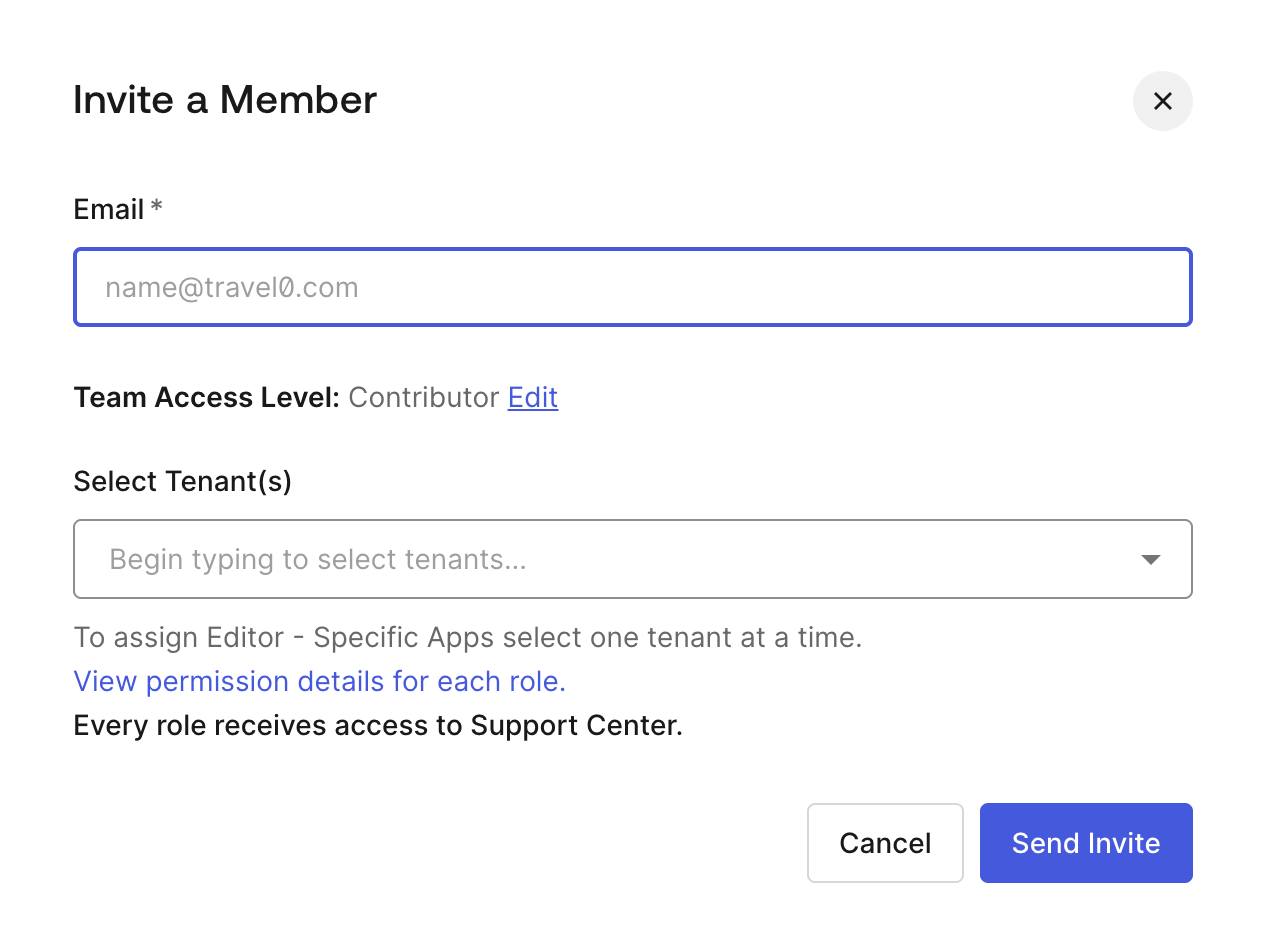This screenshot has height=952, width=1268.
Task: Change the Contributor access level via Edit
Action: [532, 397]
